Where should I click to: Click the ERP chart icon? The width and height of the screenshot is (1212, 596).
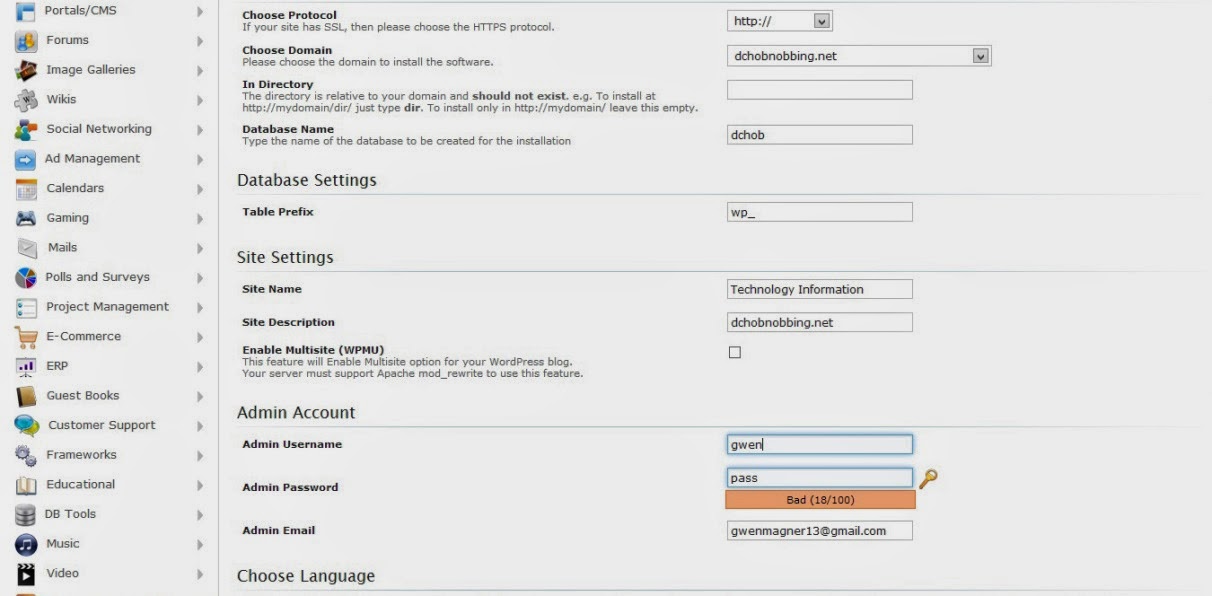[x=26, y=366]
